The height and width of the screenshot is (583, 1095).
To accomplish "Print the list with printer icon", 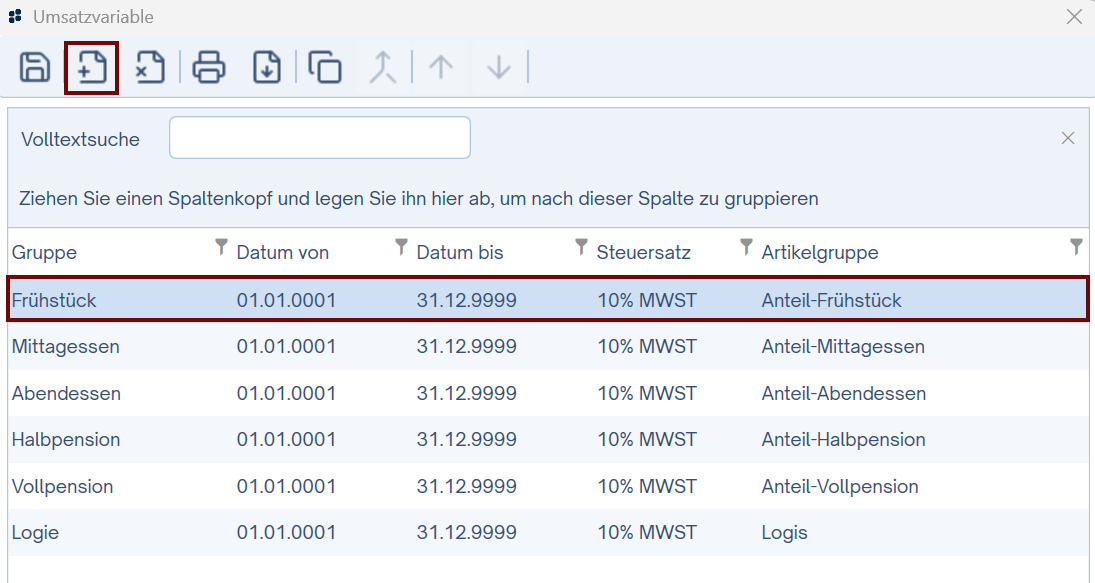I will coord(209,68).
